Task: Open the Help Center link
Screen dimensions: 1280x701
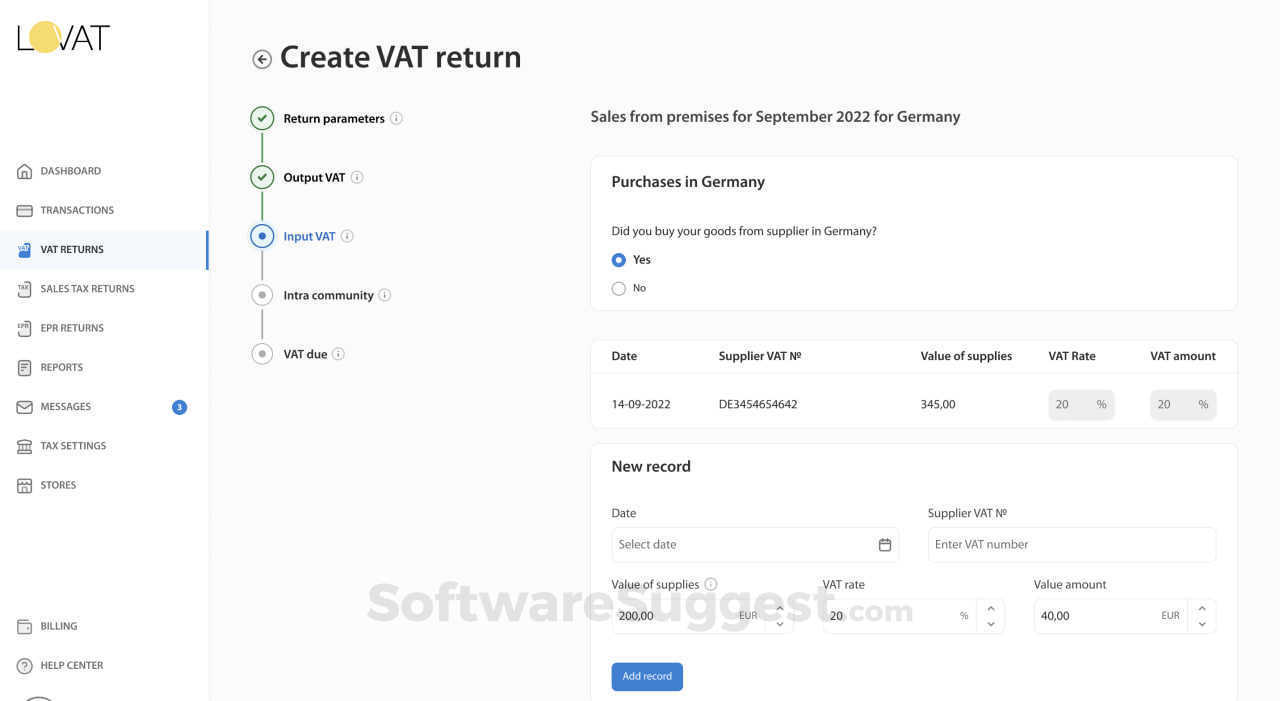Action: click(x=71, y=666)
